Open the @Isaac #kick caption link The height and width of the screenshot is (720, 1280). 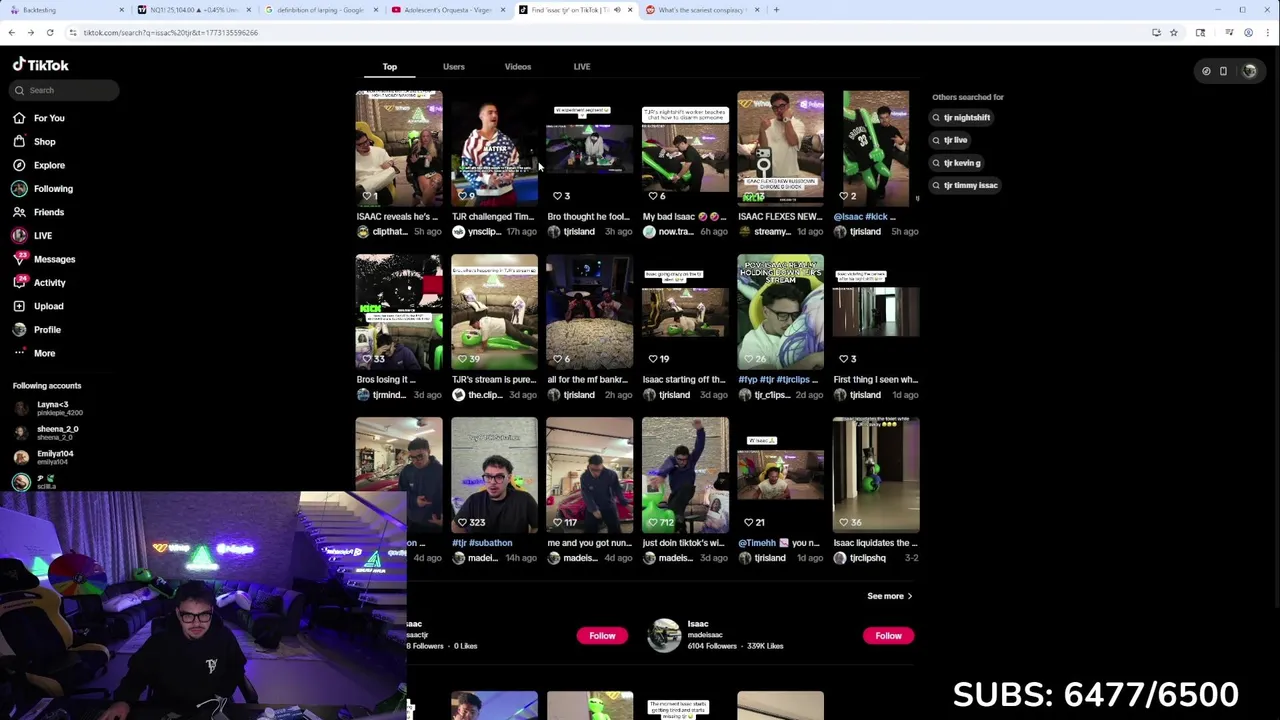865,217
